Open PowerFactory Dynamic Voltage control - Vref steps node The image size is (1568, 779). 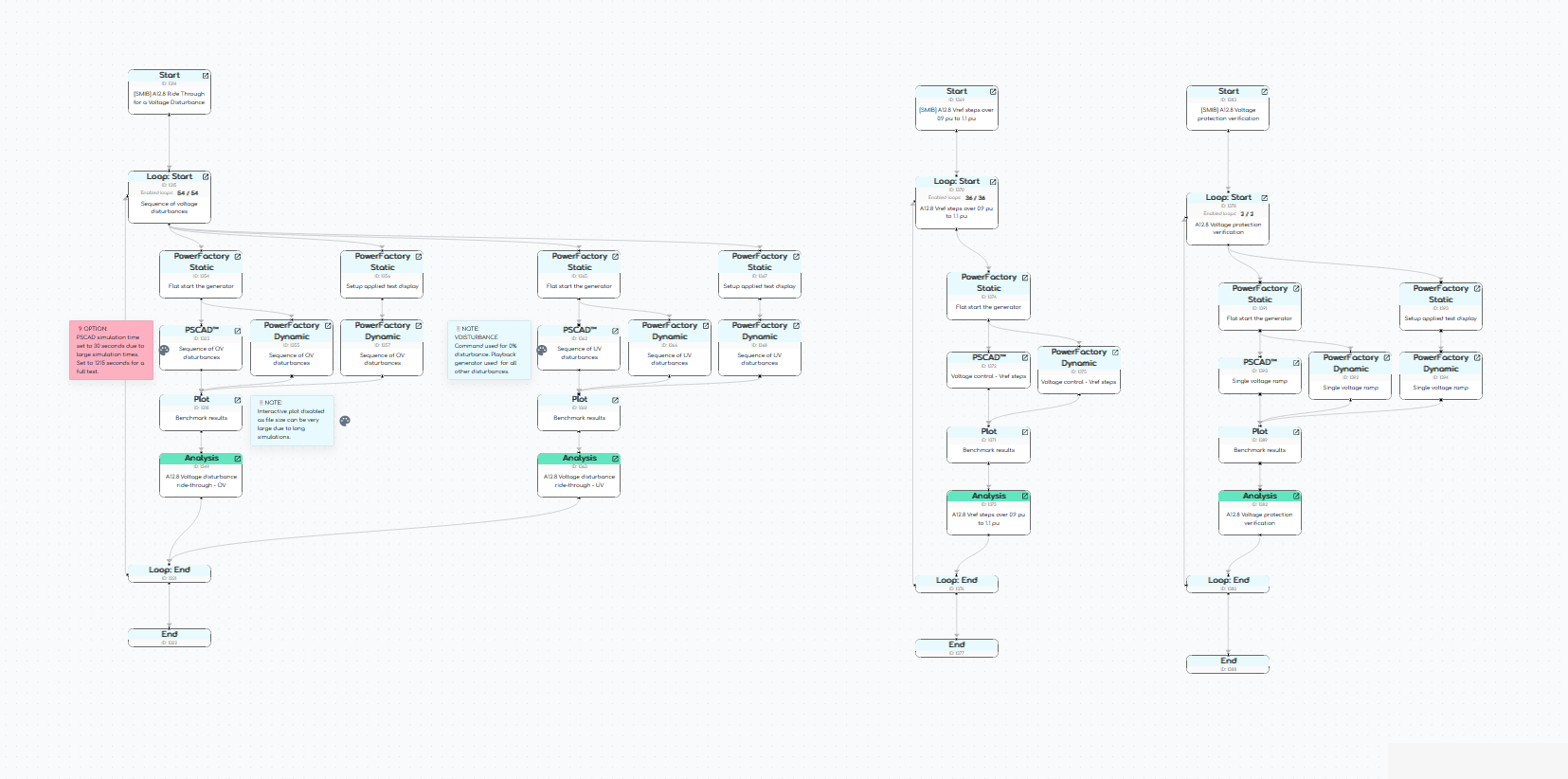pyautogui.click(x=1116, y=353)
